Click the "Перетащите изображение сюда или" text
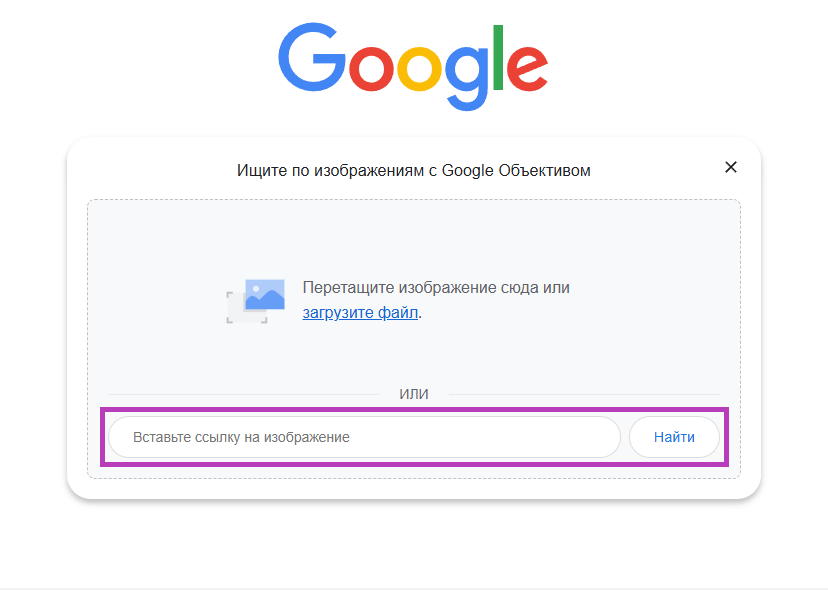Screen dimensions: 828x590 436,288
